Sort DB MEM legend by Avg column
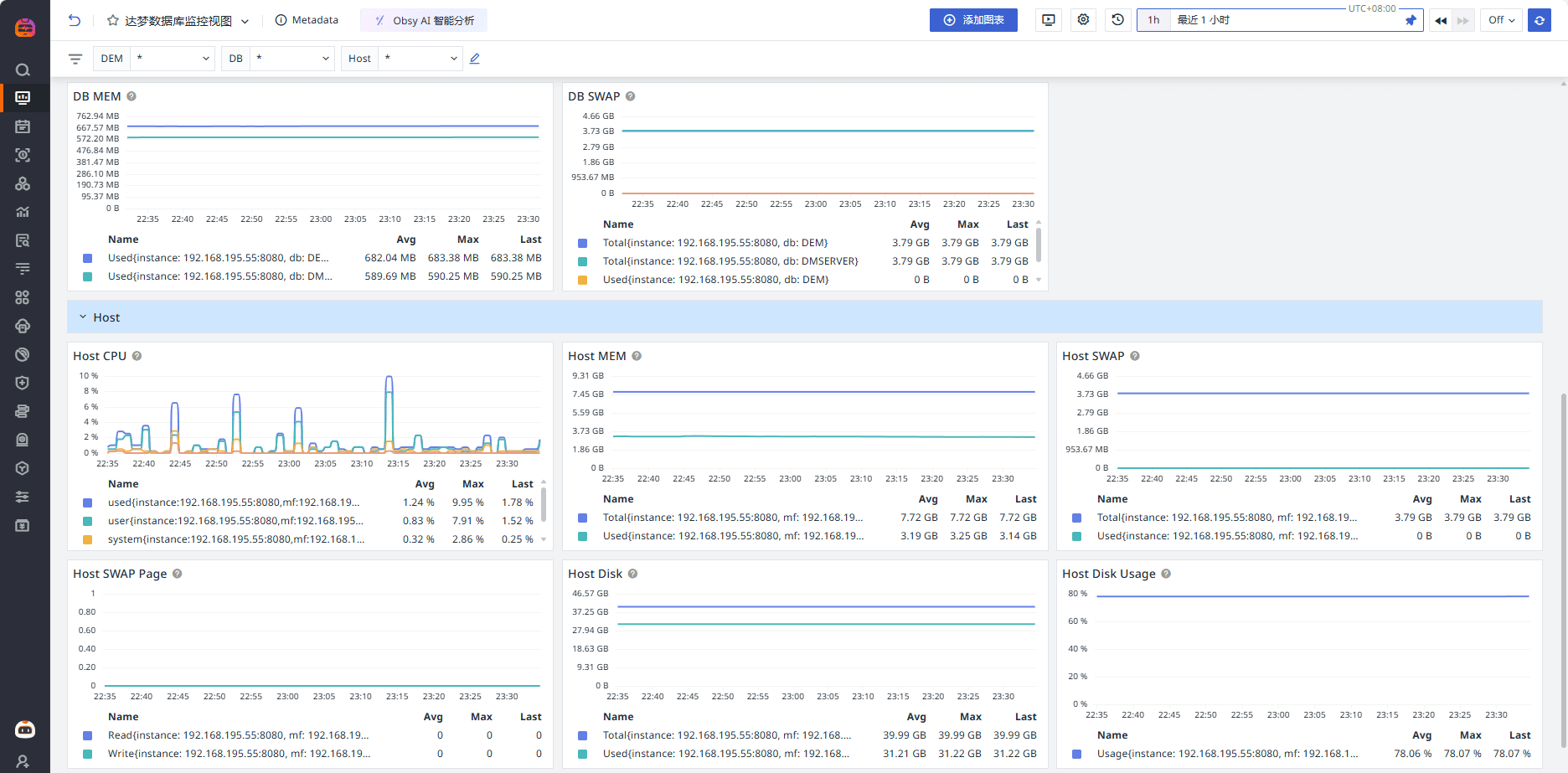1568x773 pixels. 405,240
